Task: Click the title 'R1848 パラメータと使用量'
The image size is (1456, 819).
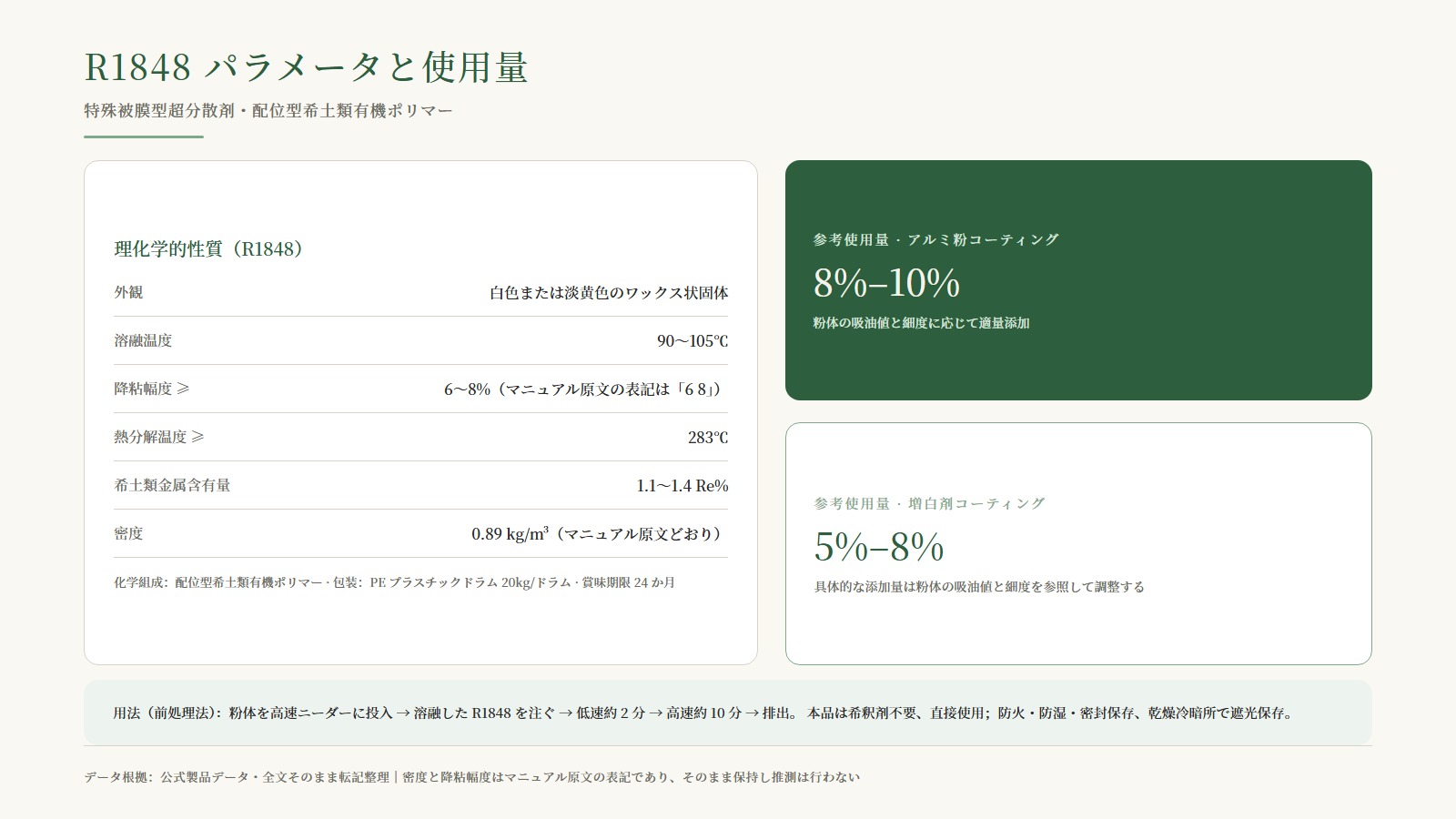Action: pyautogui.click(x=306, y=67)
